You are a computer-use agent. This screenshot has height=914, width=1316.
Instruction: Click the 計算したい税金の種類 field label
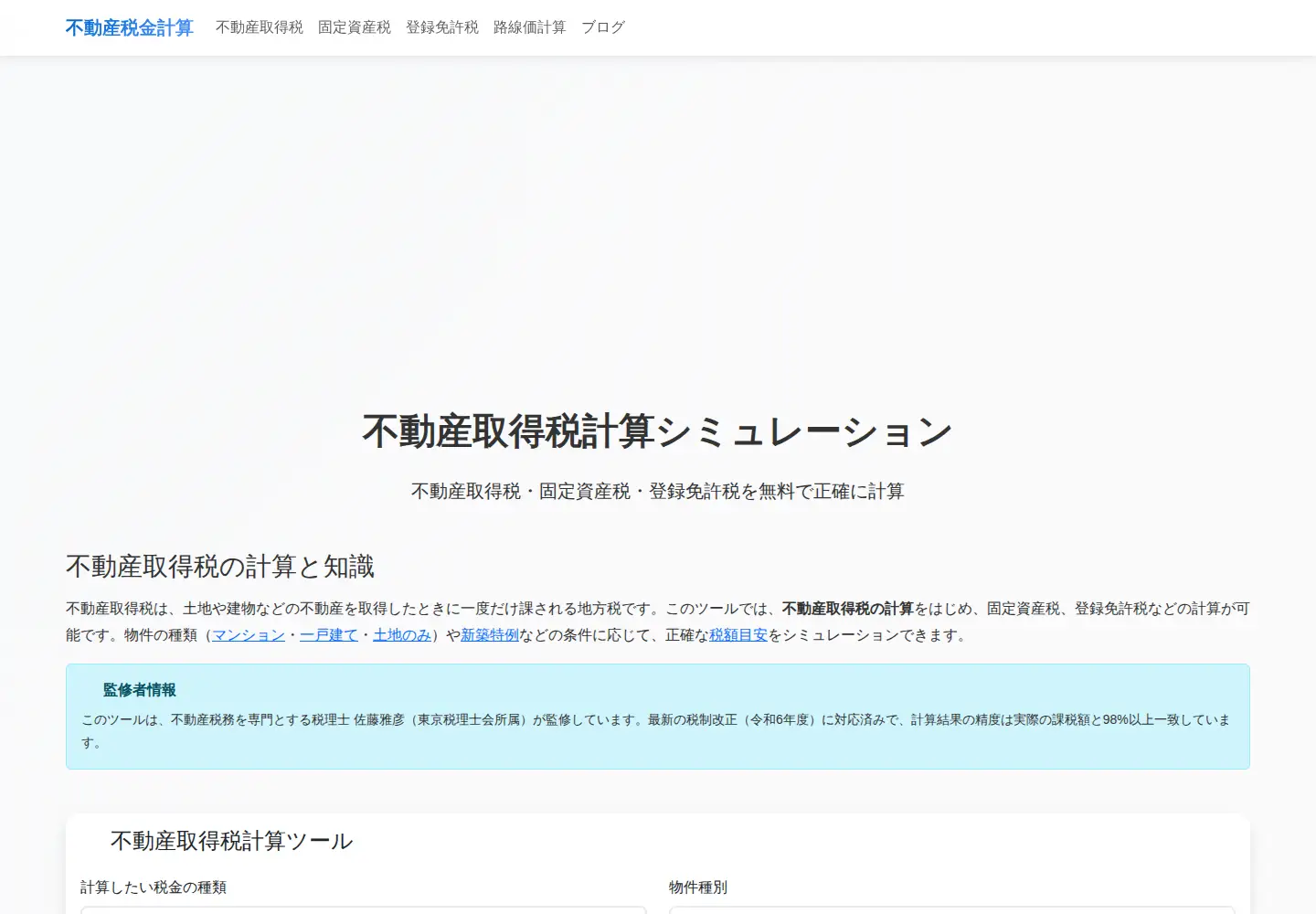click(154, 887)
